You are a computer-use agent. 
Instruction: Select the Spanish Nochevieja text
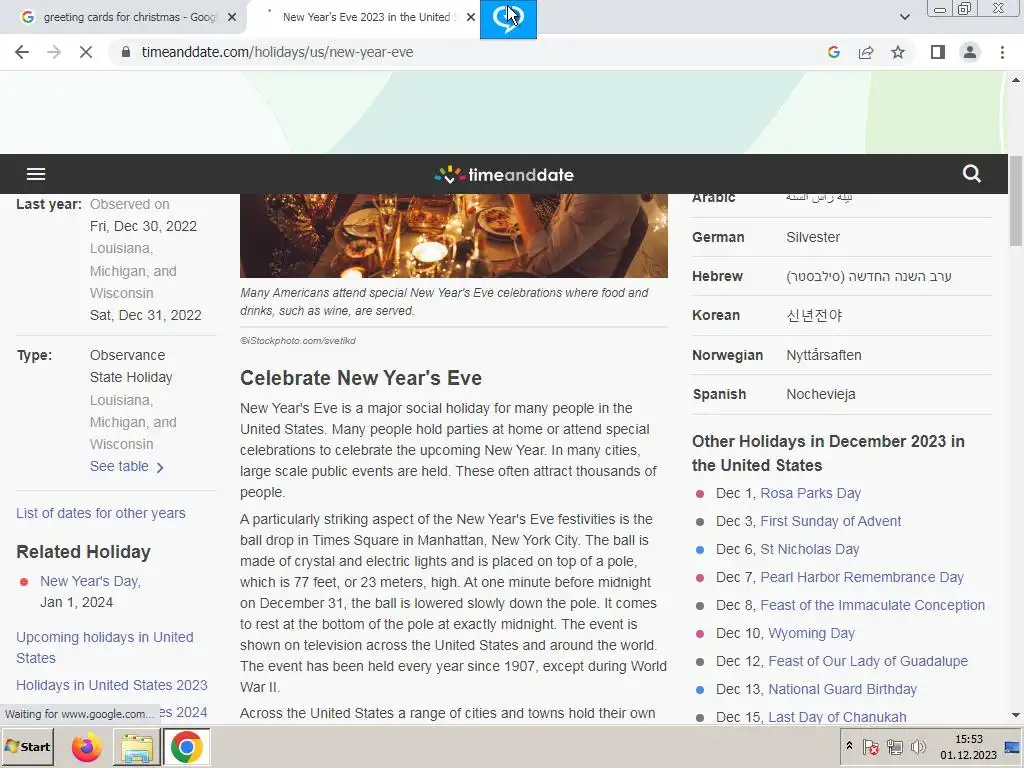tap(821, 394)
